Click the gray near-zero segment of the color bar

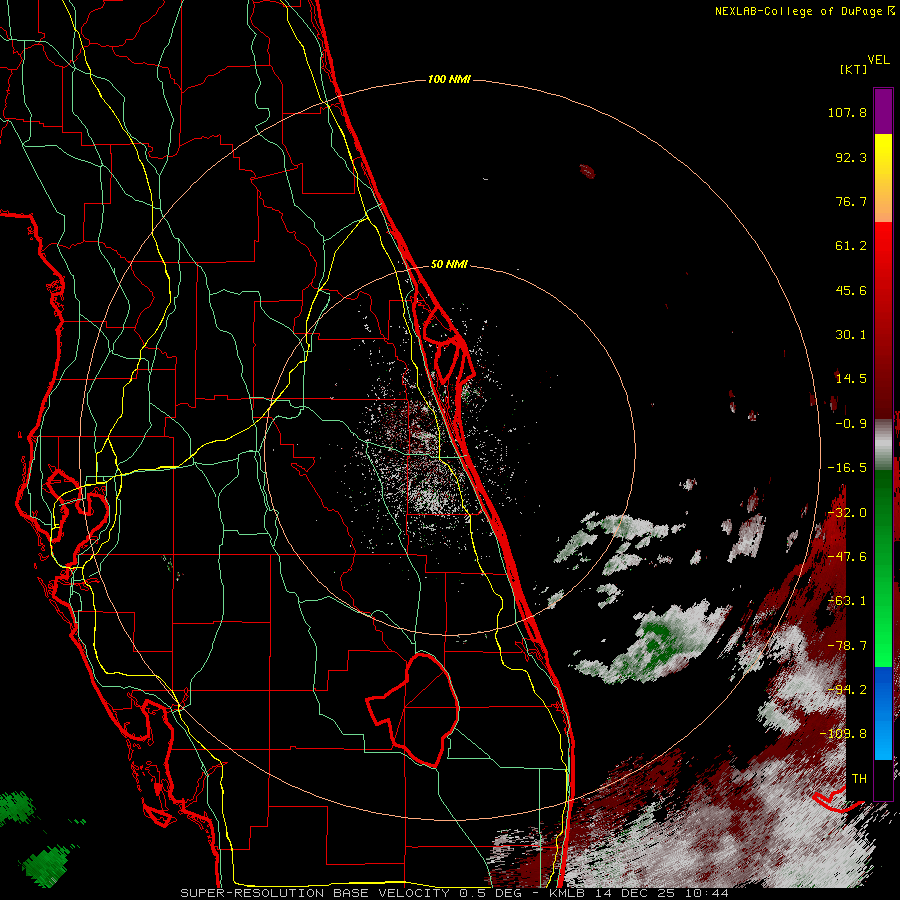point(883,445)
